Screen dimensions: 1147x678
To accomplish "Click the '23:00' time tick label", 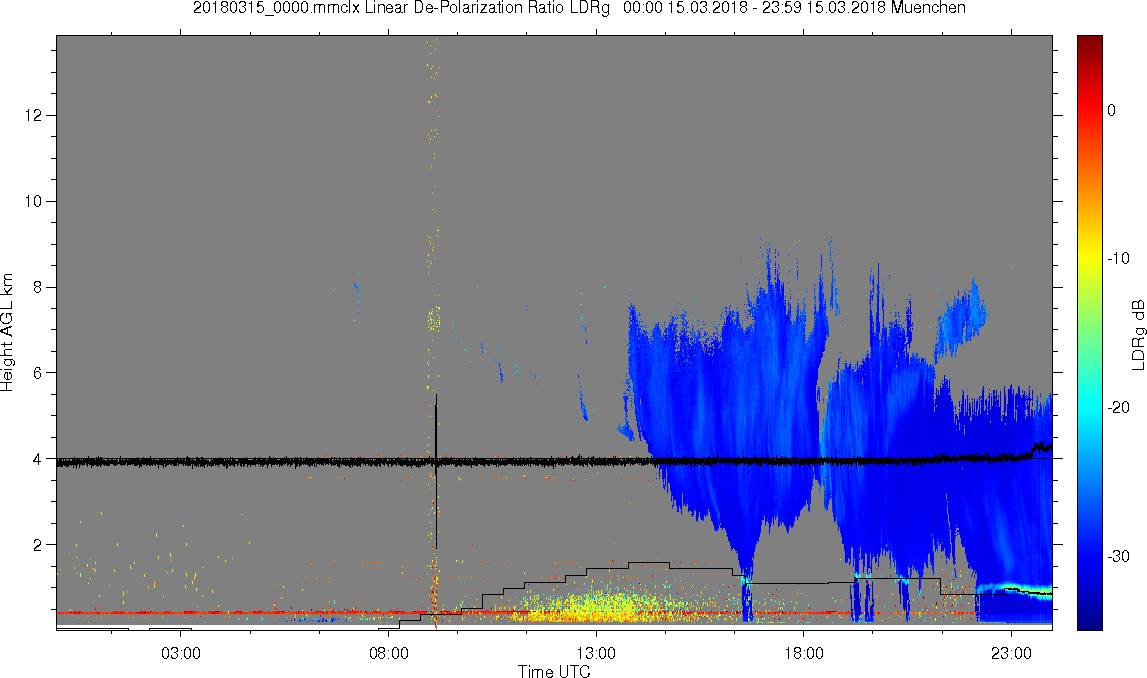I will pos(1012,653).
